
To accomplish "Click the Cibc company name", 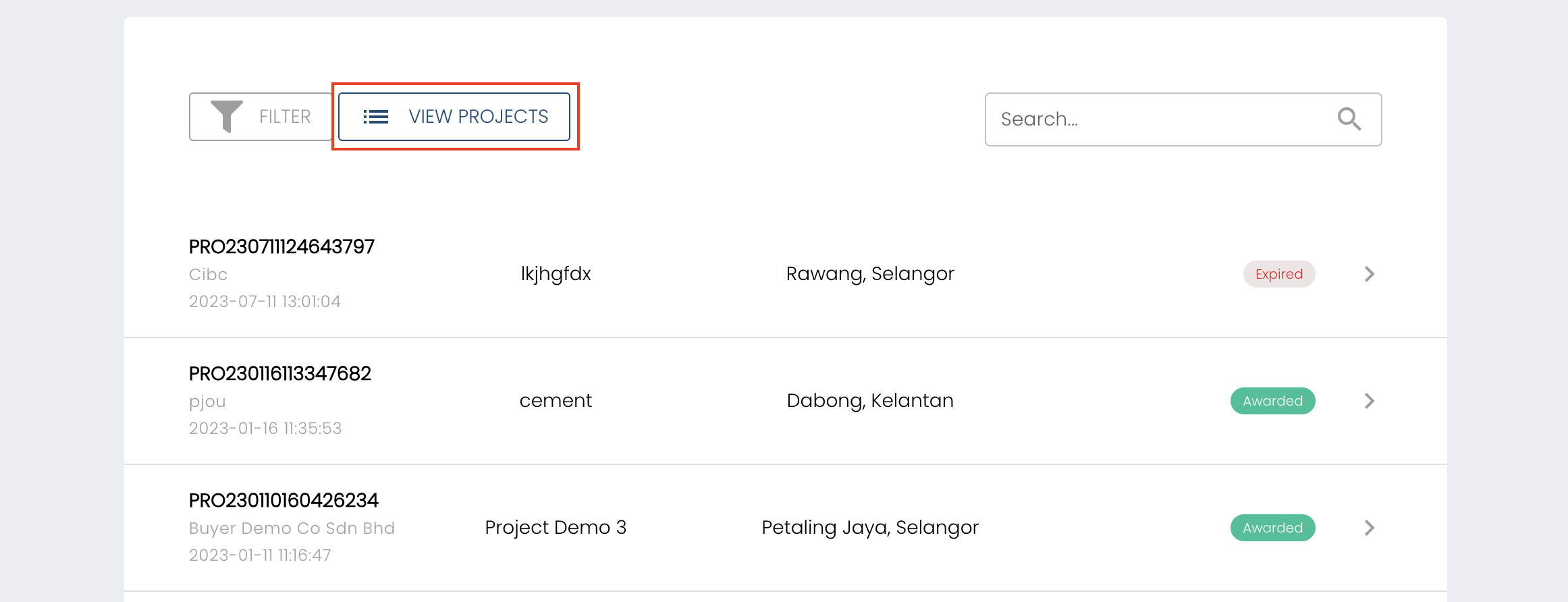I will pyautogui.click(x=208, y=275).
